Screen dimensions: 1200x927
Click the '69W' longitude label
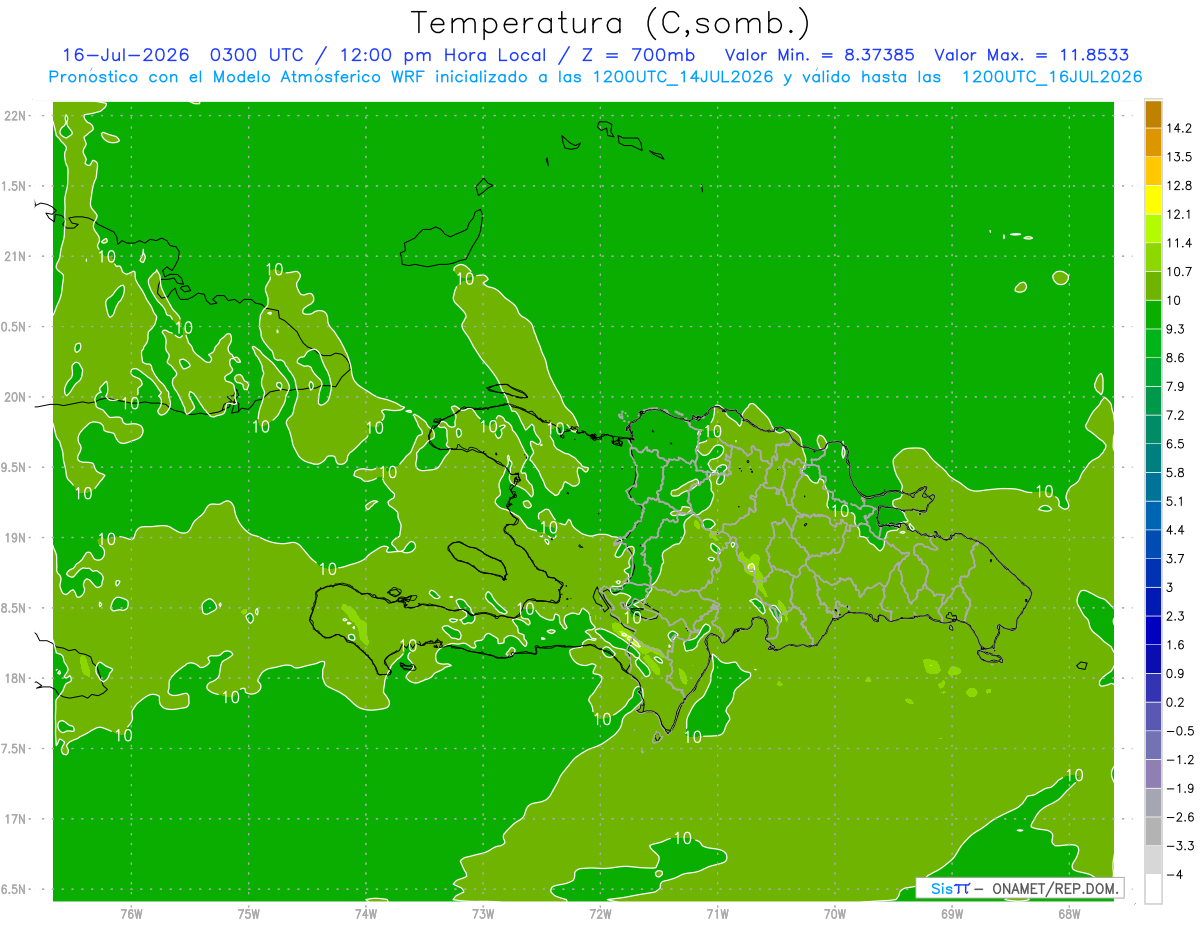click(x=952, y=914)
